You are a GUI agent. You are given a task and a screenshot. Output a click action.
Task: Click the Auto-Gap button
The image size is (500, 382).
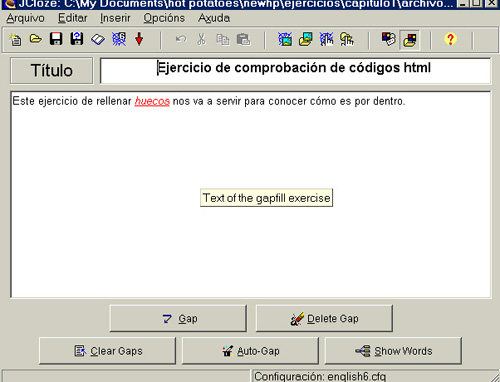[x=250, y=351]
